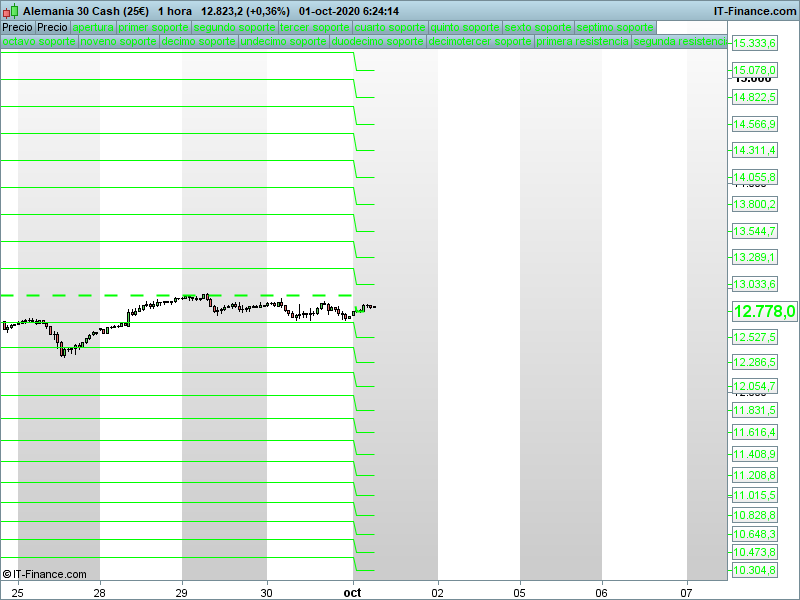Click the 11.408,9 price level tag
The image size is (800, 600).
click(755, 454)
